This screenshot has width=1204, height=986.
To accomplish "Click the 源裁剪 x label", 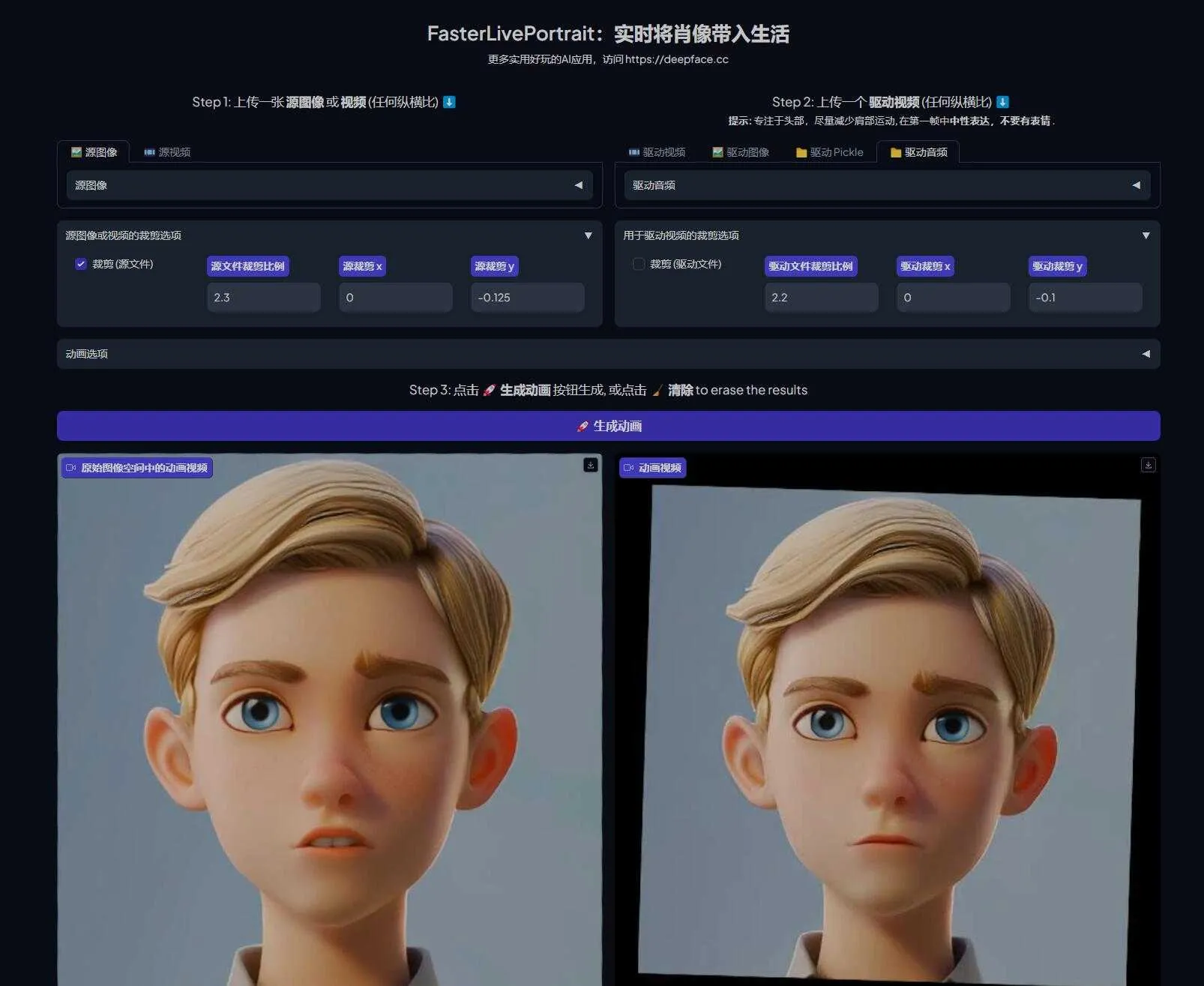I will (x=362, y=266).
